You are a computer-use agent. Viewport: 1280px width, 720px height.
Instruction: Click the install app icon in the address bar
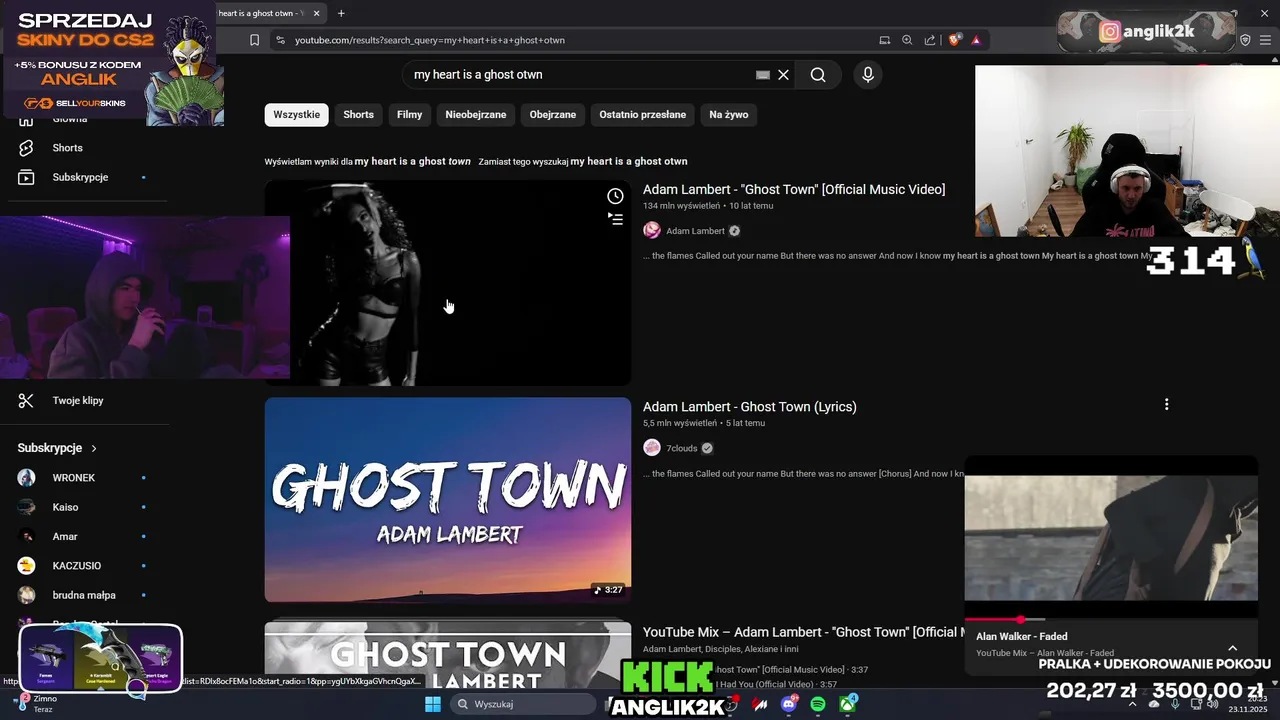[x=884, y=40]
